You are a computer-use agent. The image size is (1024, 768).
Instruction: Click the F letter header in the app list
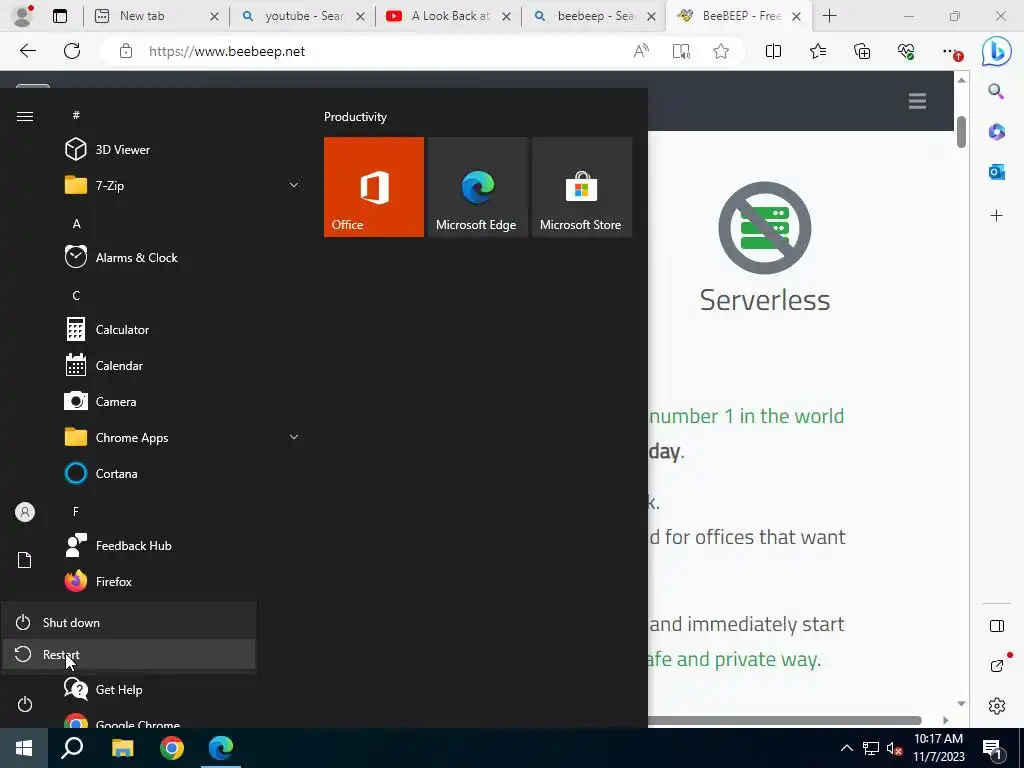[76, 511]
